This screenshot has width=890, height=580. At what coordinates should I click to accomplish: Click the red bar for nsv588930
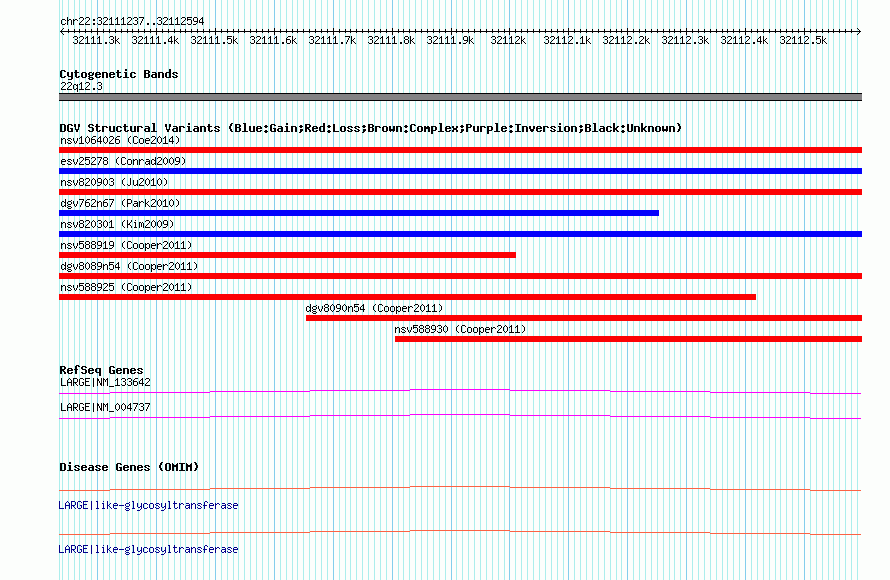point(628,339)
